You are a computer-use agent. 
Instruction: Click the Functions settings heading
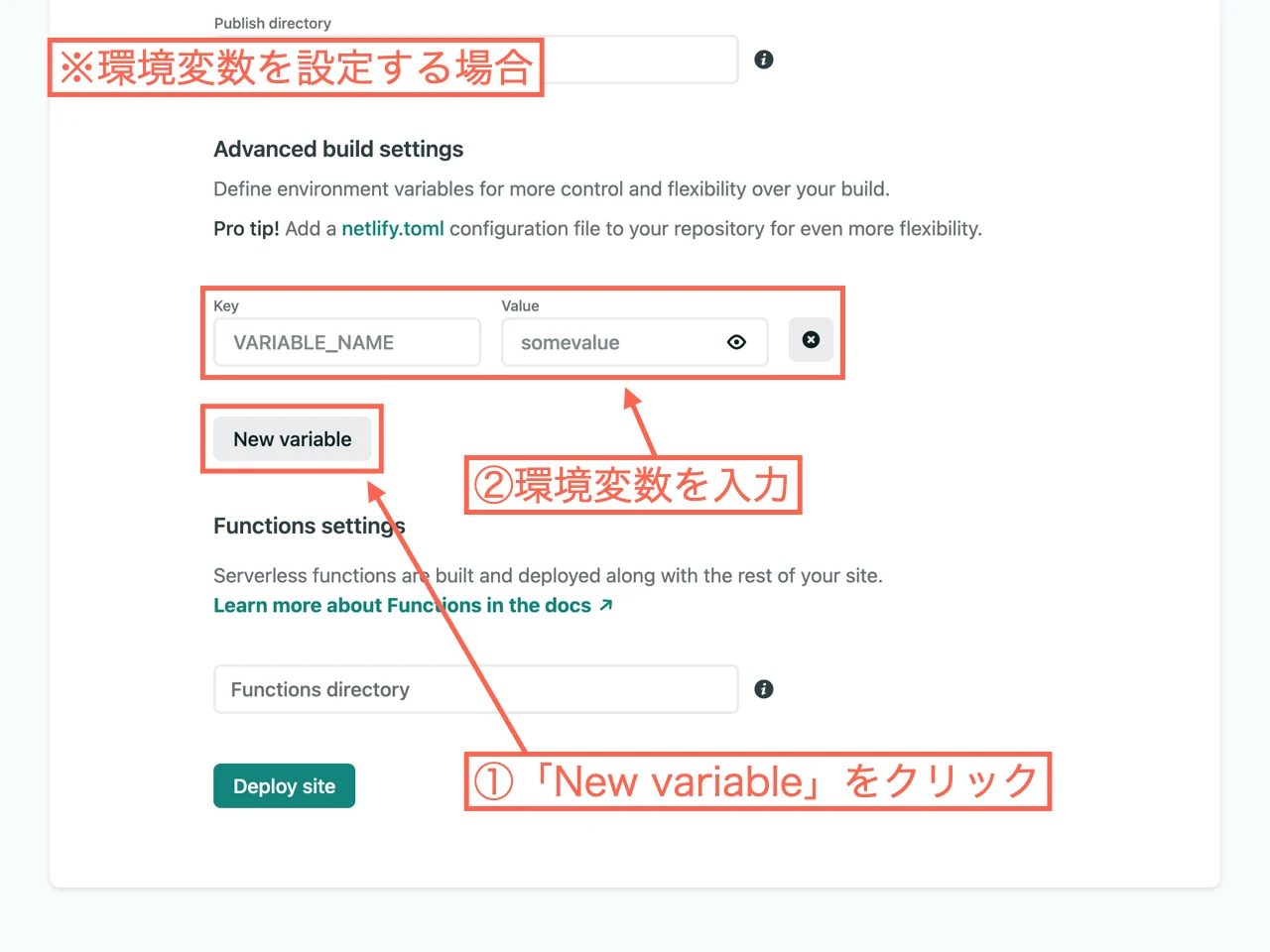pyautogui.click(x=309, y=526)
